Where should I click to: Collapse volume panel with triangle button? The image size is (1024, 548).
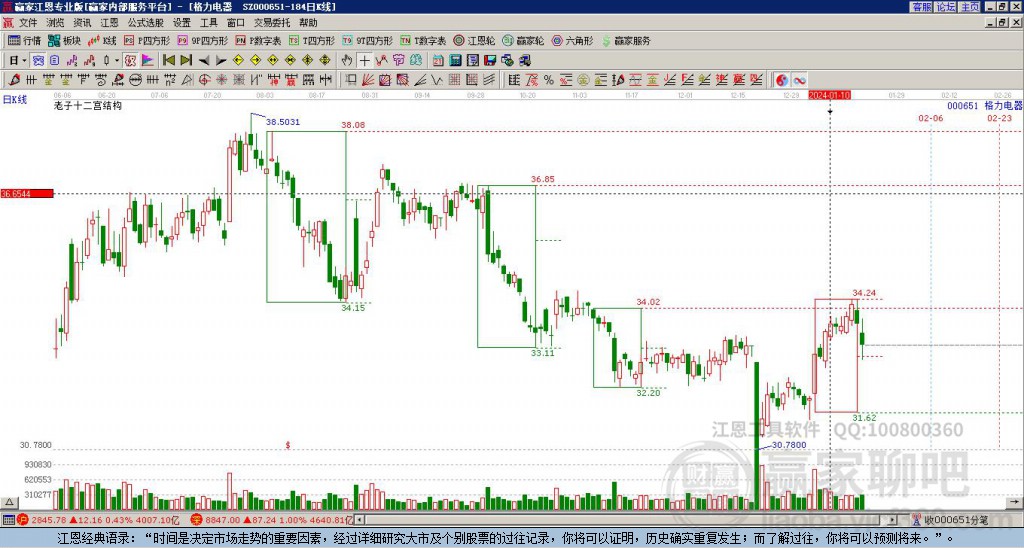click(9, 502)
